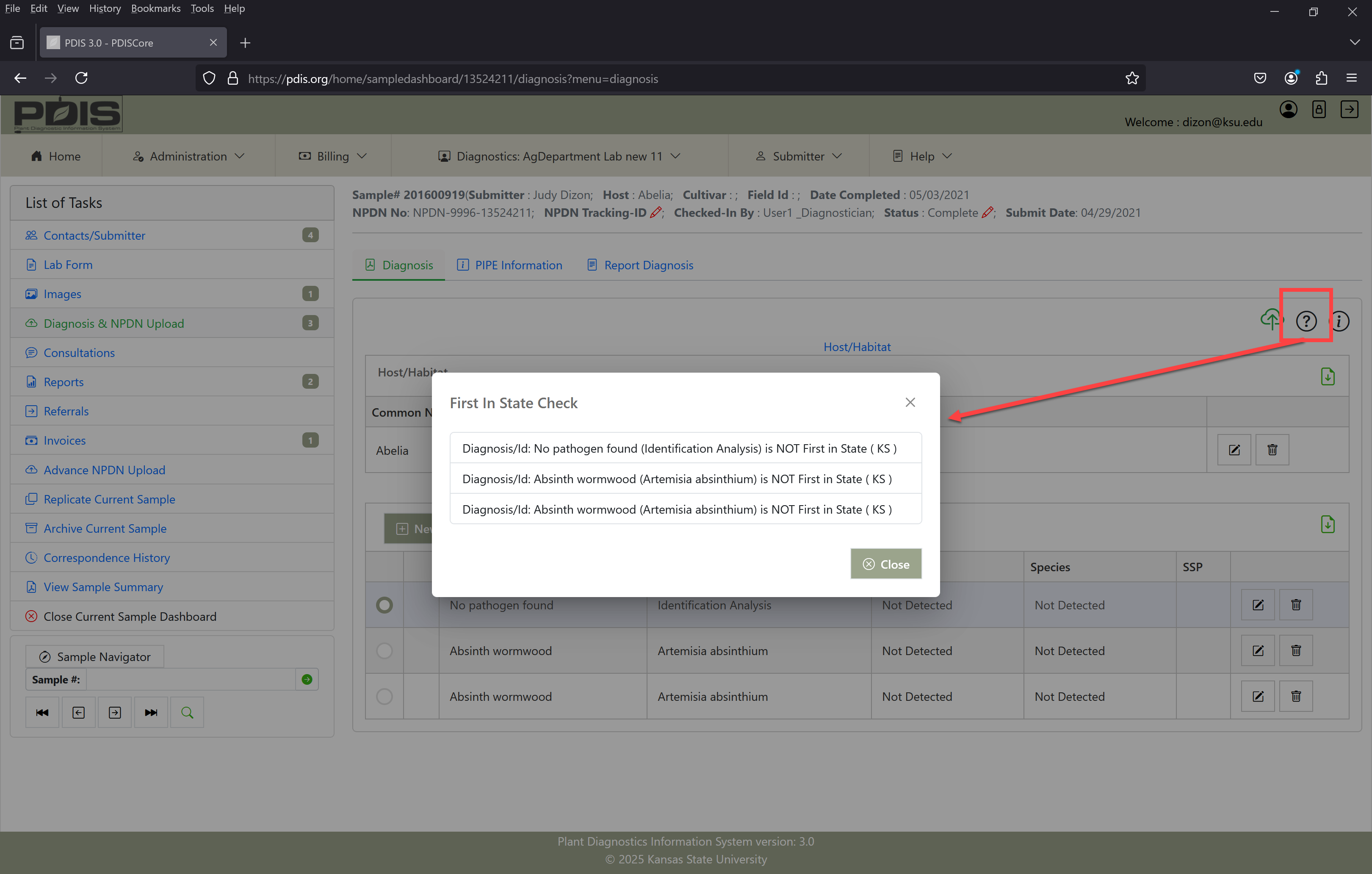1372x874 pixels.
Task: Delete the Abelia host row
Action: coord(1272,450)
